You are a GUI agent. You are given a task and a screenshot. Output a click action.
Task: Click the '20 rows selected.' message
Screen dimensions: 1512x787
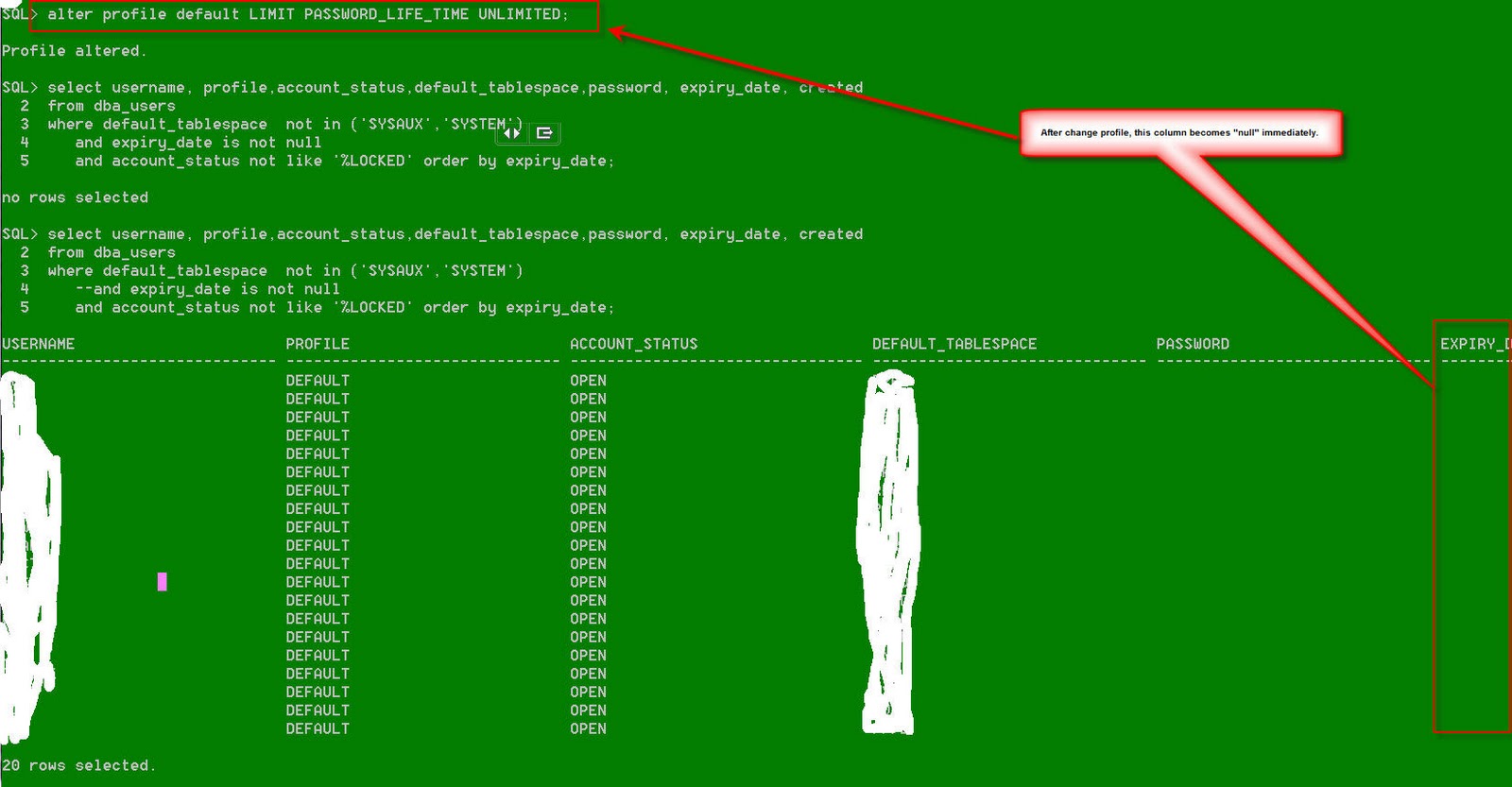pyautogui.click(x=78, y=765)
